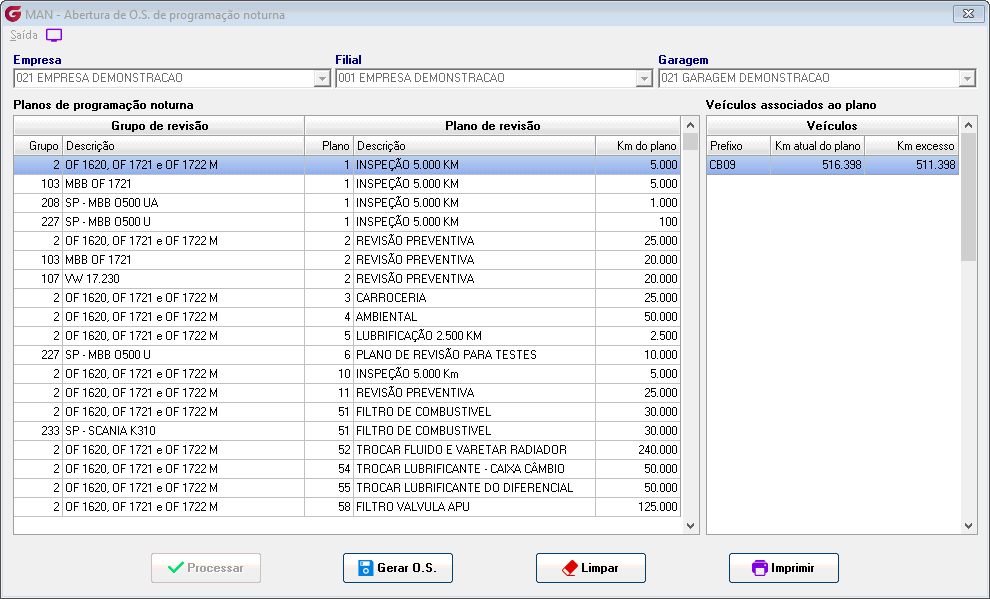
Task: Click the Plano column header
Action: coord(330,146)
